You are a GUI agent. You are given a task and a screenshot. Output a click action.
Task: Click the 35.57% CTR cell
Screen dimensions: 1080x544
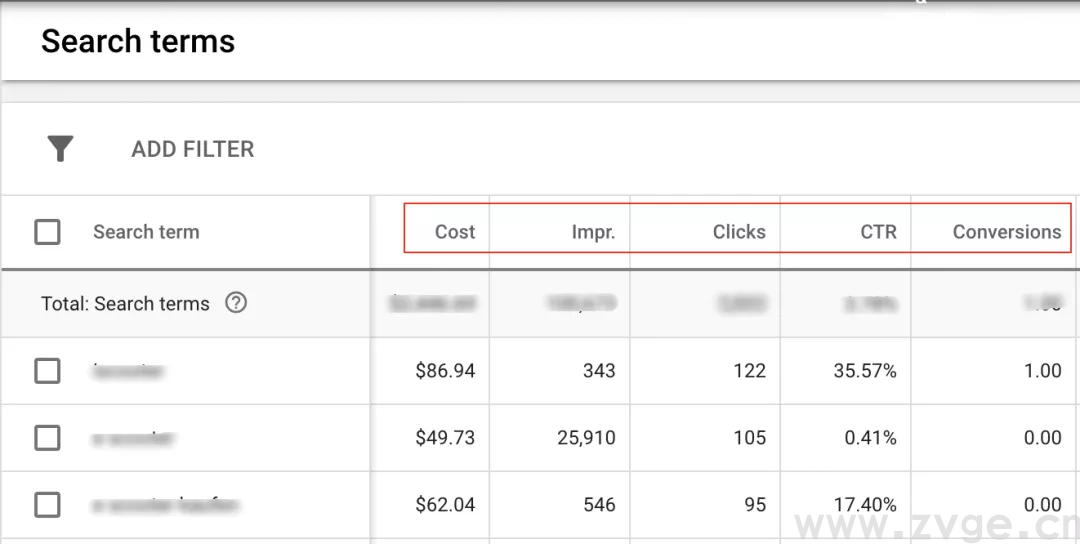[865, 371]
